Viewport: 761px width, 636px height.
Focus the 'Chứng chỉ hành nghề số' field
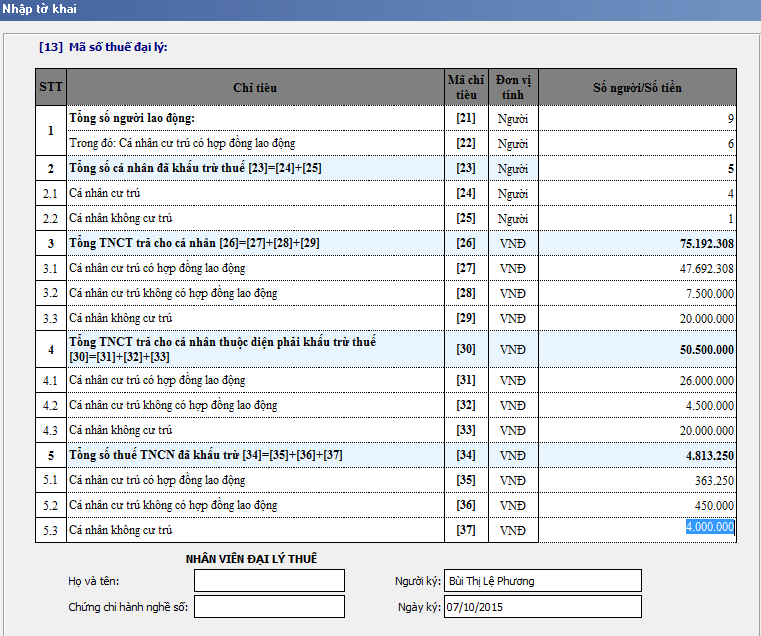point(269,607)
